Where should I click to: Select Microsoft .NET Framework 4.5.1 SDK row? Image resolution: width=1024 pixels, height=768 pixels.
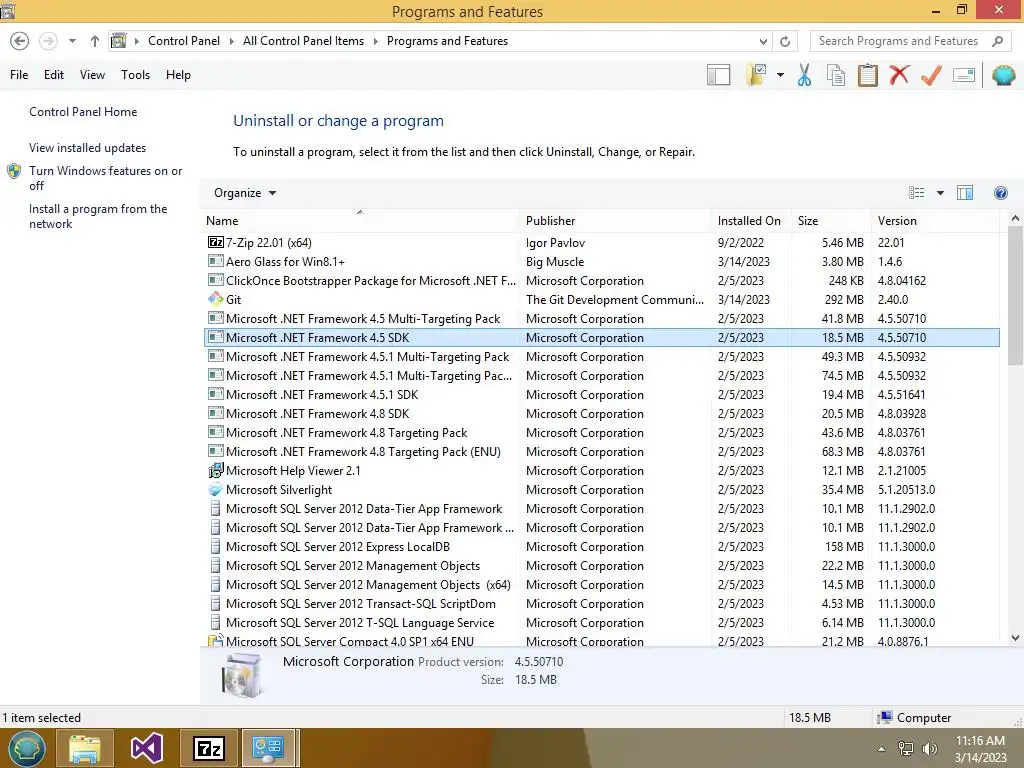[602, 395]
